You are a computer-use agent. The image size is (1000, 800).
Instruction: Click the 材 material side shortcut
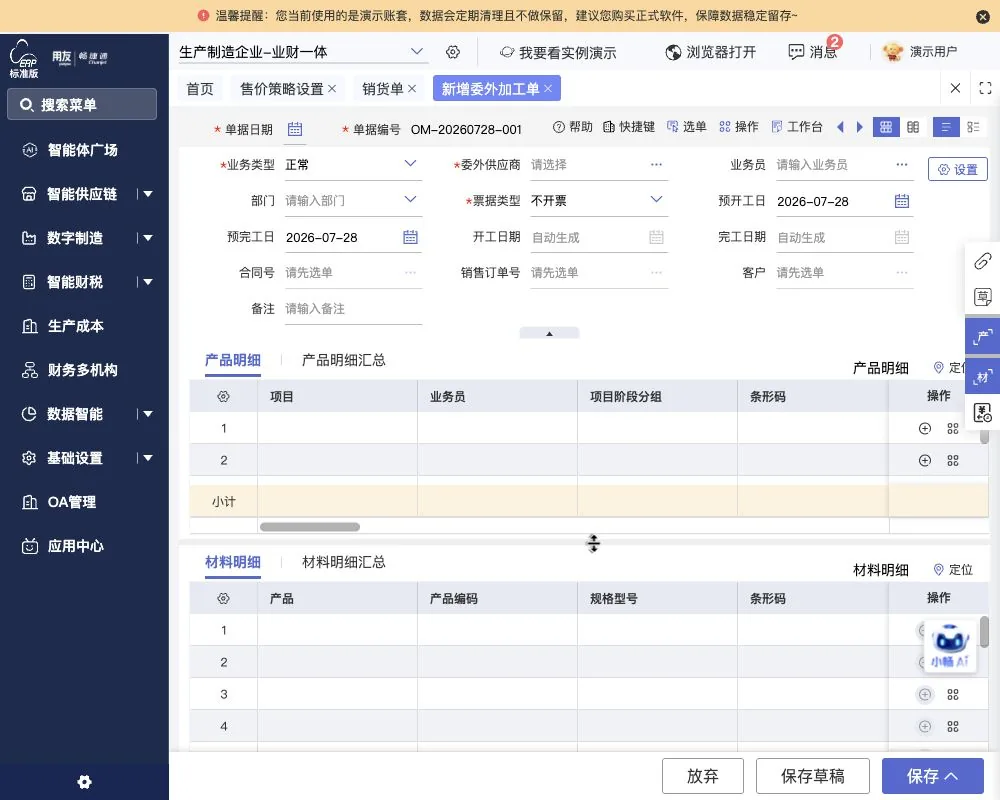982,376
